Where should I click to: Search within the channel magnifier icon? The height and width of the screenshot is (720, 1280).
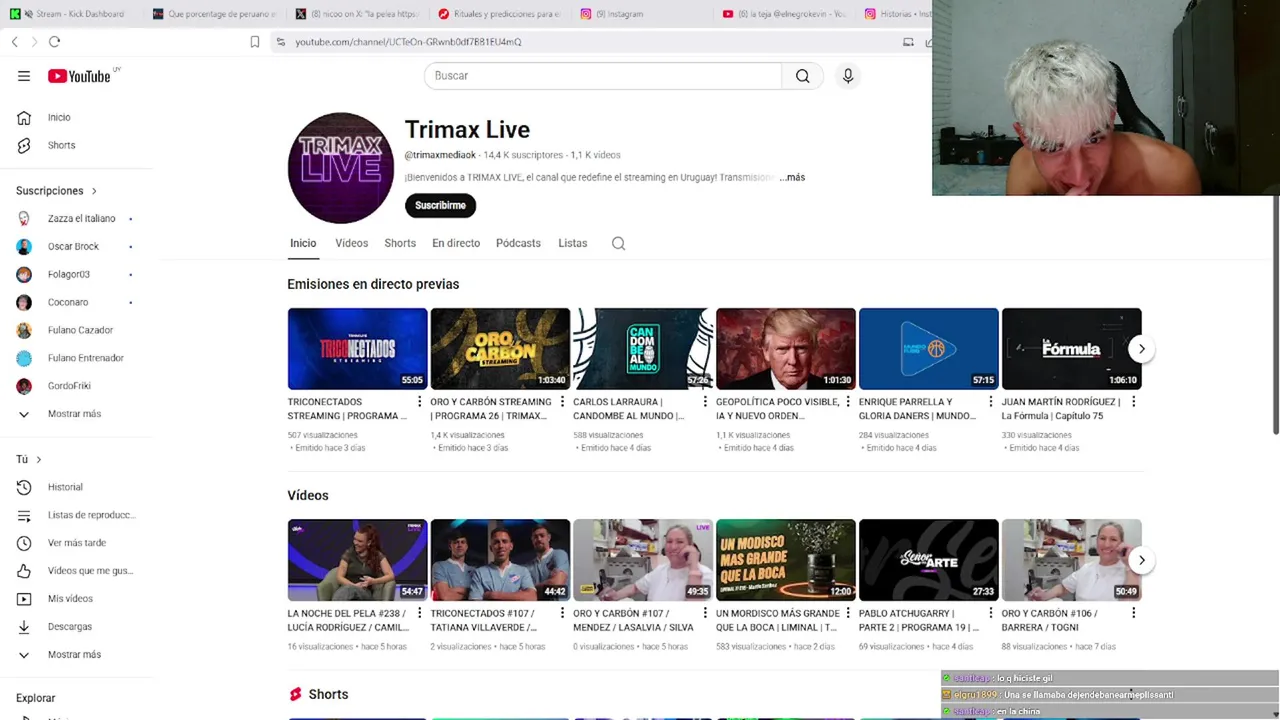coord(618,243)
